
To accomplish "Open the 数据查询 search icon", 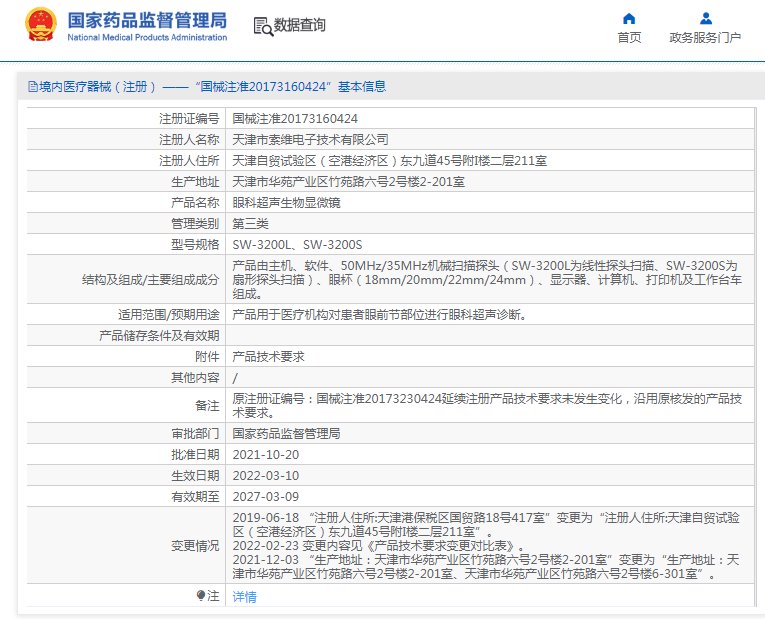I will click(x=263, y=26).
